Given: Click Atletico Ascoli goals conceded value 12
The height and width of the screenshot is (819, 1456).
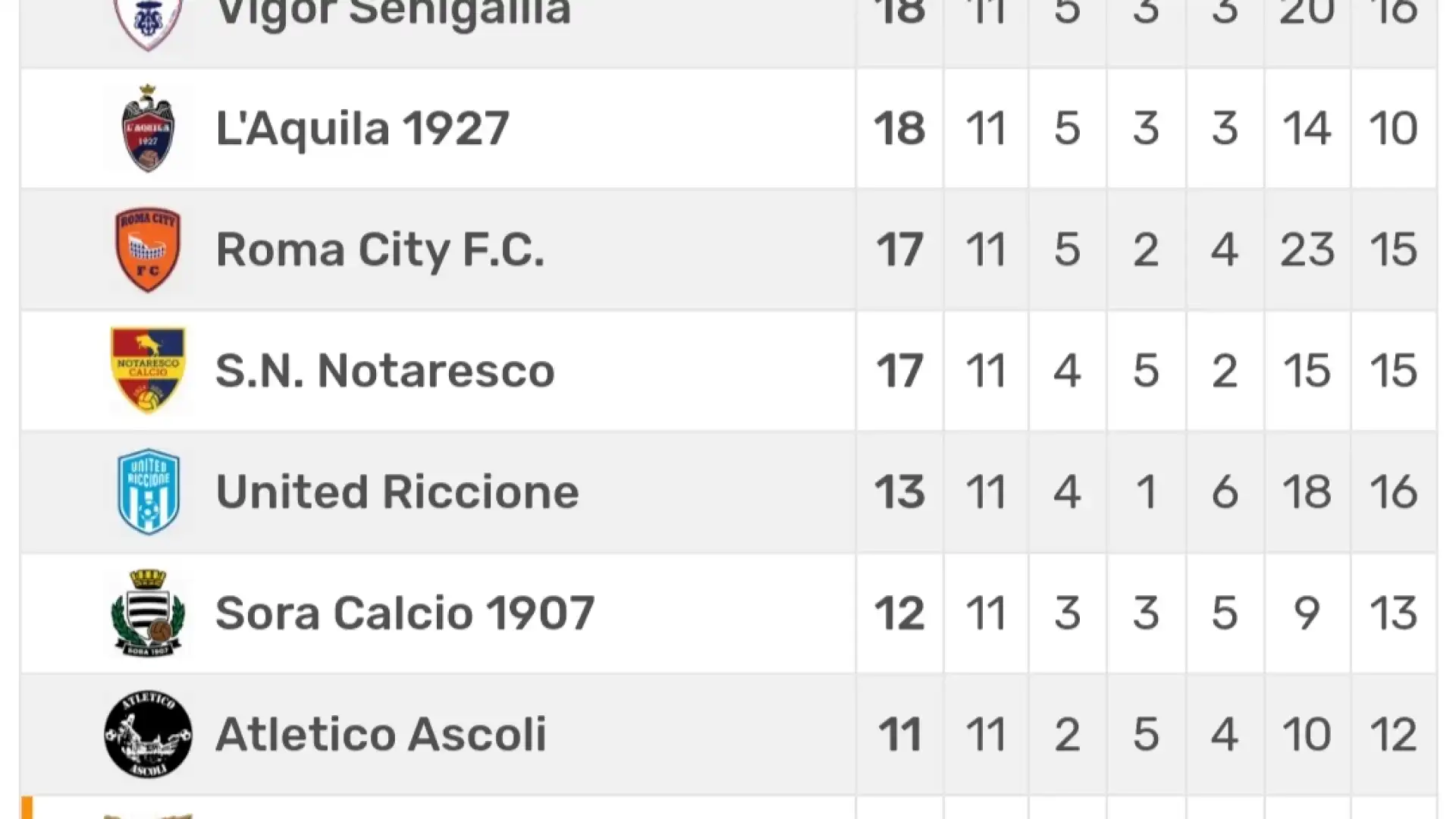Looking at the screenshot, I should point(1393,735).
